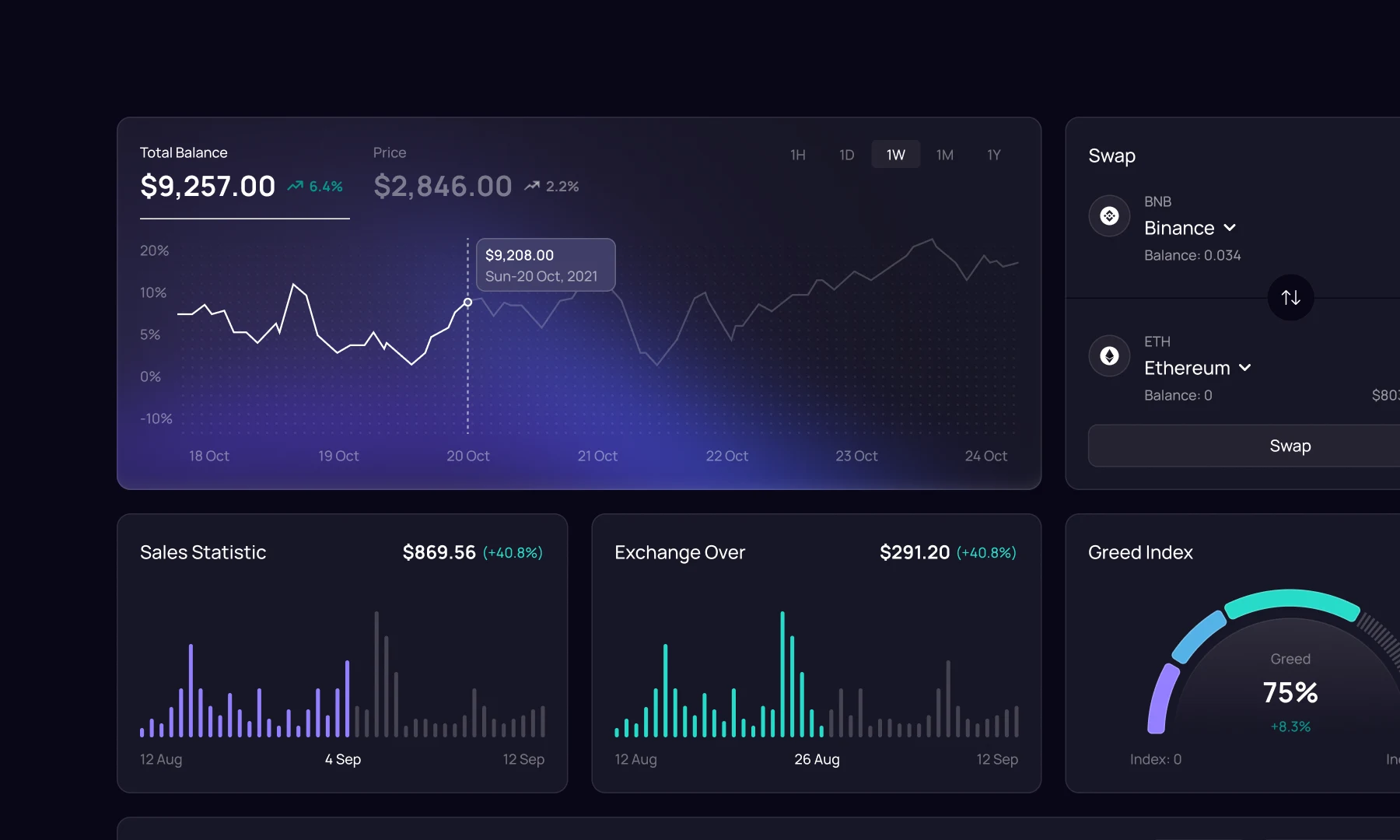Click the -10% y-axis label

tap(156, 418)
